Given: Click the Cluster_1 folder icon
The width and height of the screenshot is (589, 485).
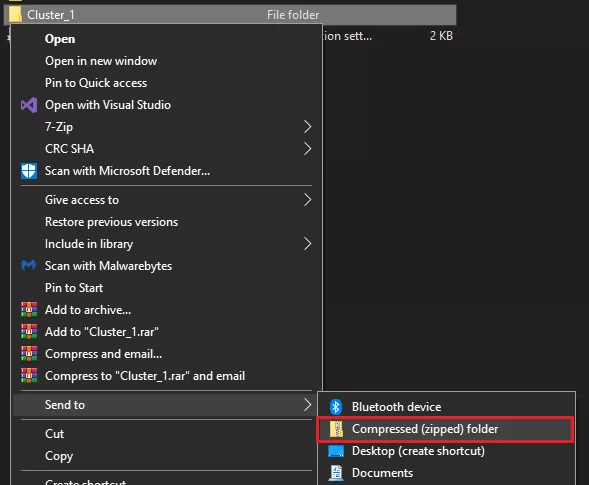Looking at the screenshot, I should pos(15,14).
